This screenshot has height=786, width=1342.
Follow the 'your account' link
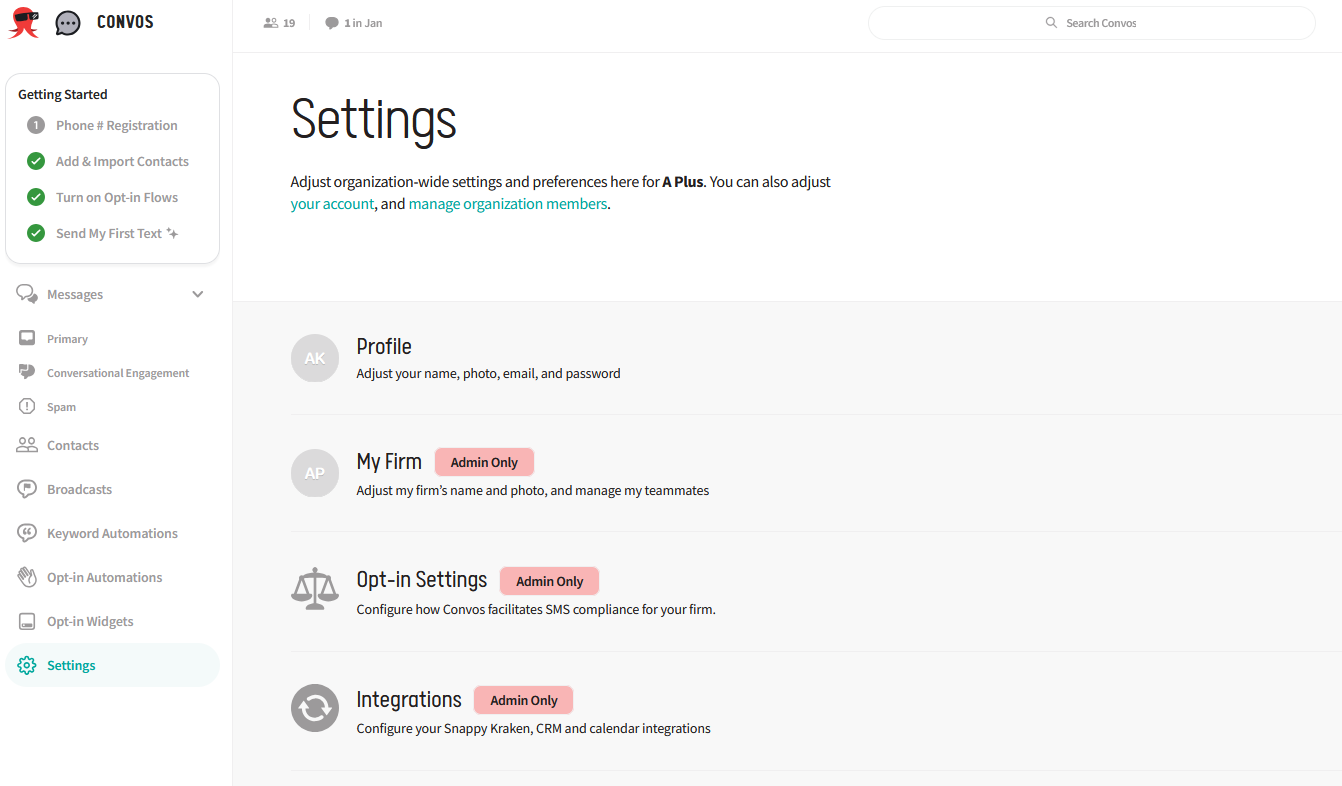pos(332,204)
